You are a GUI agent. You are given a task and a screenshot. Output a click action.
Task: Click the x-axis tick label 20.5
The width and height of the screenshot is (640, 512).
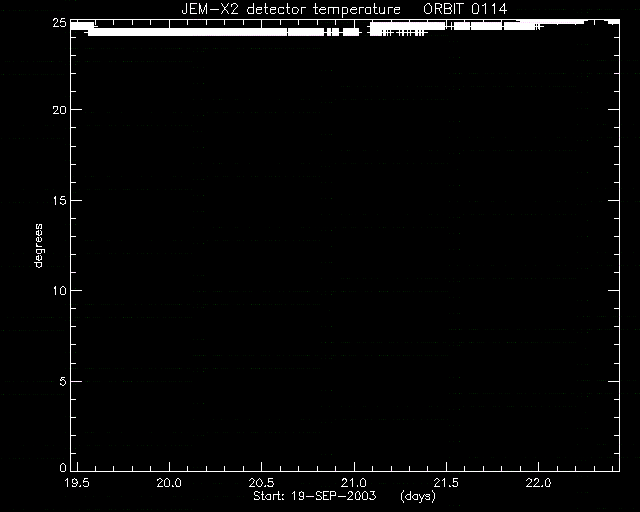tap(261, 483)
